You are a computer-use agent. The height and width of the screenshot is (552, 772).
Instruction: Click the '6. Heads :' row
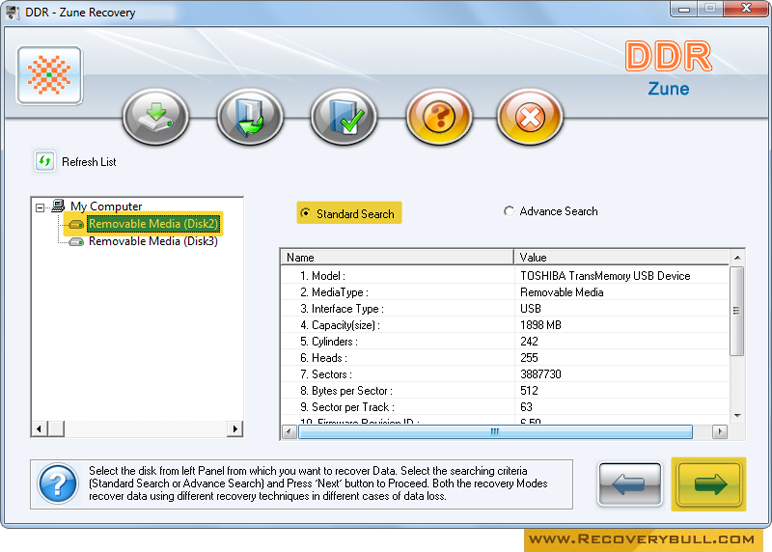coord(505,357)
